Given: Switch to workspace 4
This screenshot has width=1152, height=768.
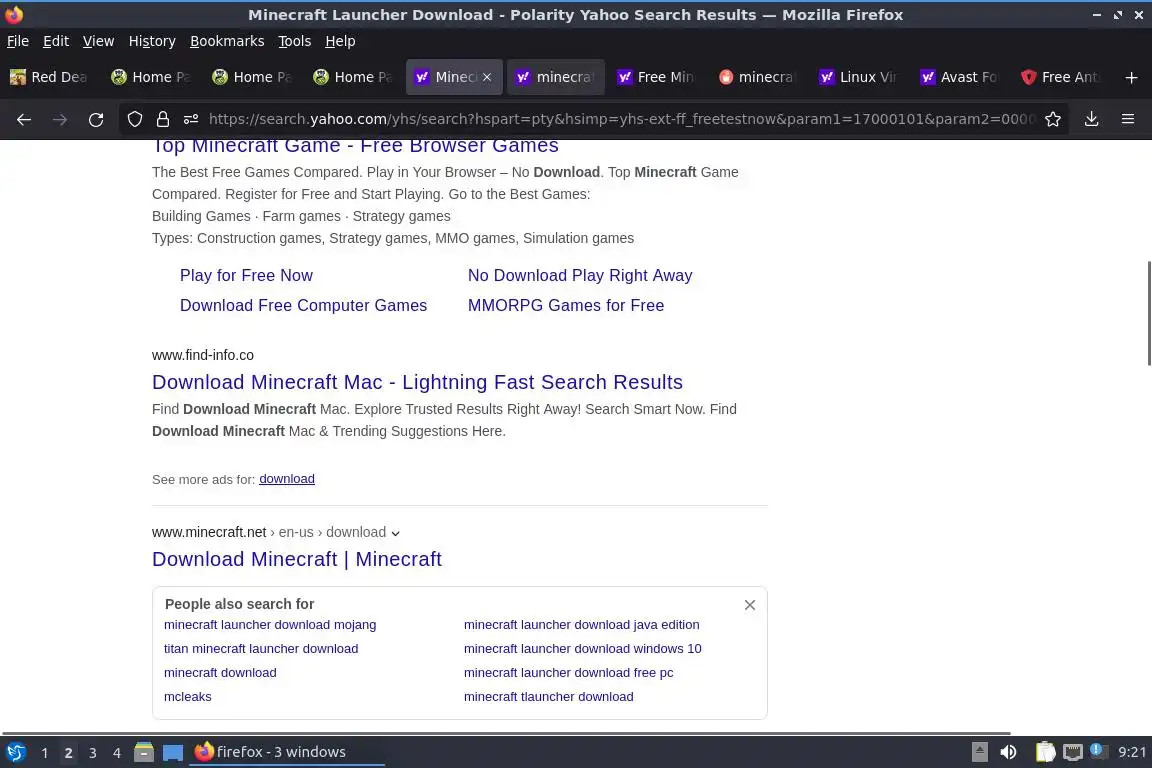Looking at the screenshot, I should click(x=117, y=753).
